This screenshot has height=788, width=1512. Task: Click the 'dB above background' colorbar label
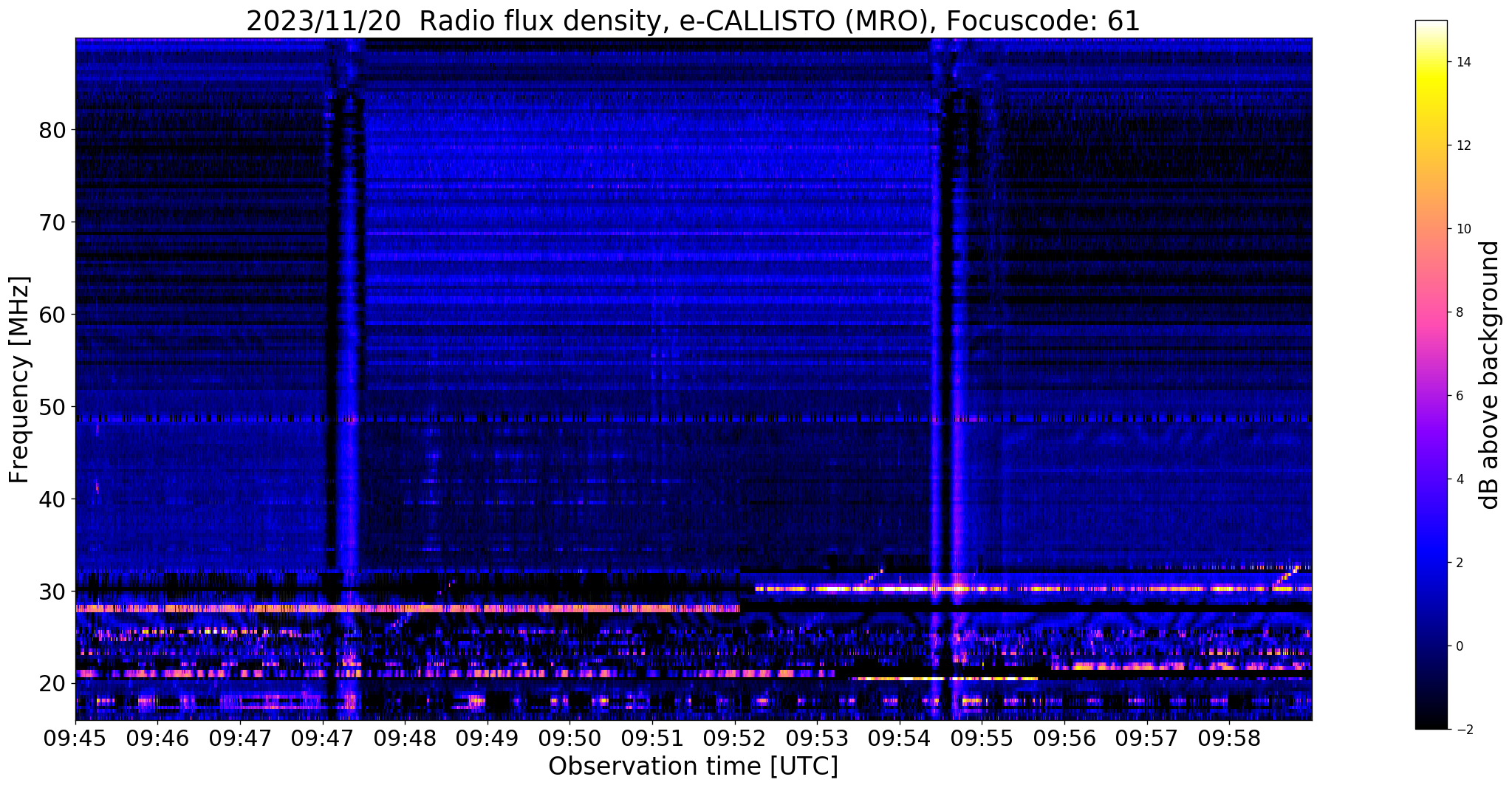[x=1490, y=375]
